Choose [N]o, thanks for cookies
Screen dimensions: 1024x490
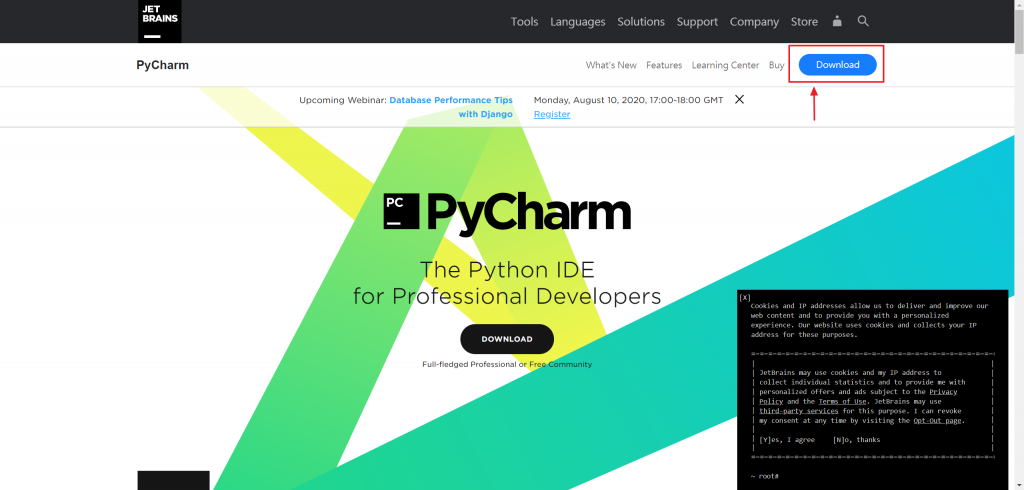click(856, 440)
